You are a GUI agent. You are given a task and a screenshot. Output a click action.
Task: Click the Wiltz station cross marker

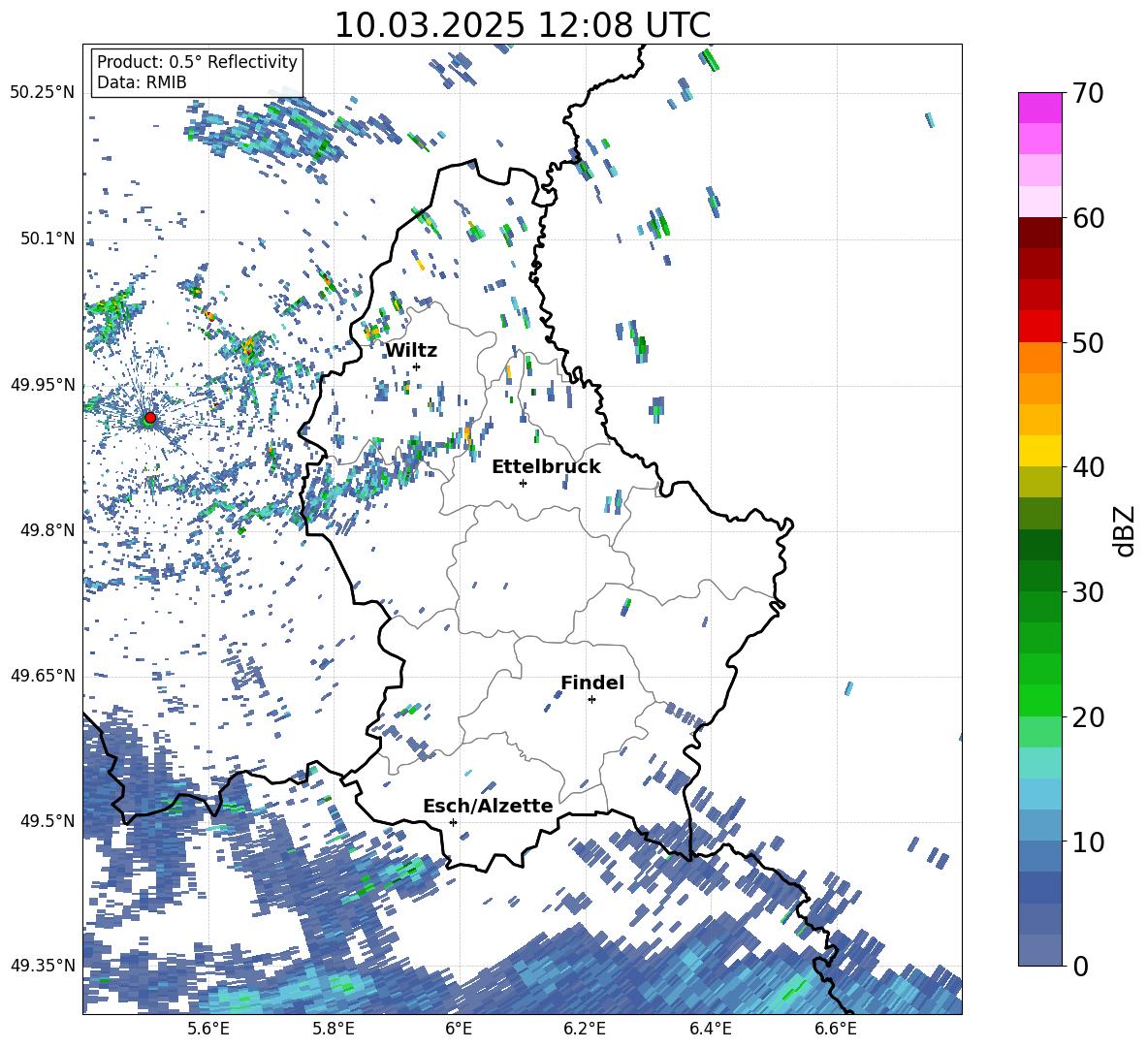pos(417,366)
